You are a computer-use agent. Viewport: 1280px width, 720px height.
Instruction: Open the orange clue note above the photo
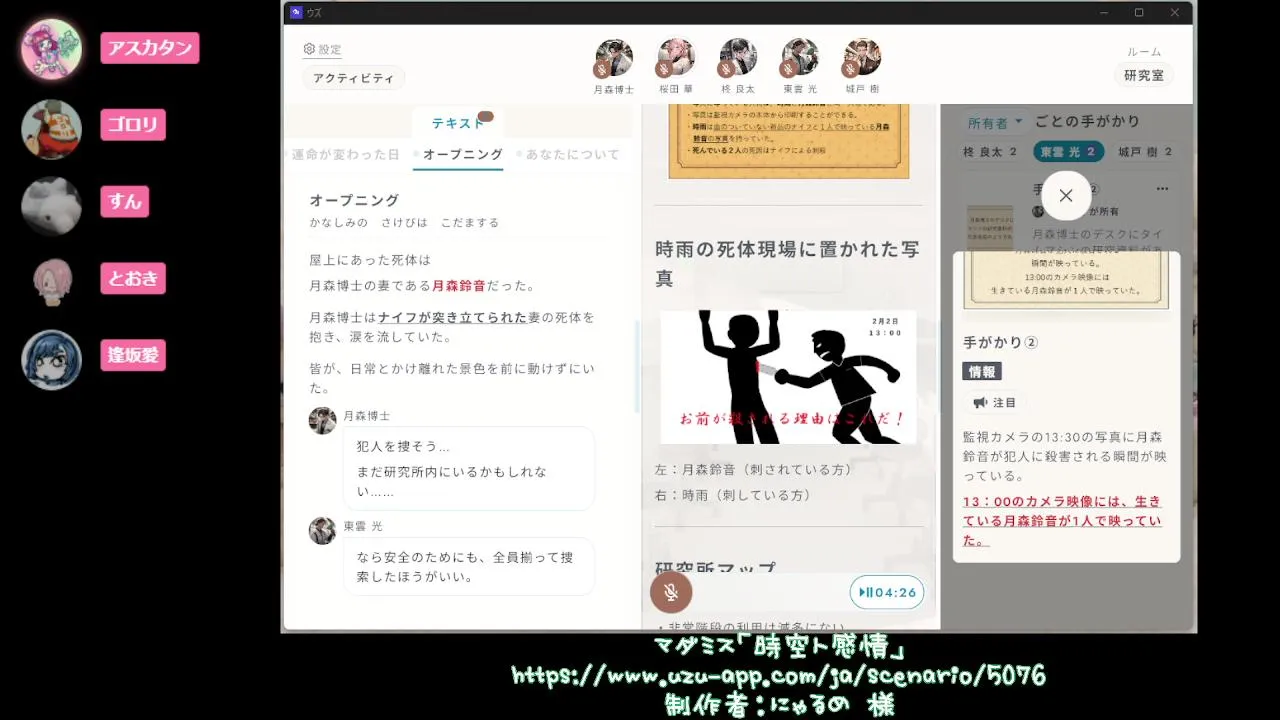coord(789,141)
